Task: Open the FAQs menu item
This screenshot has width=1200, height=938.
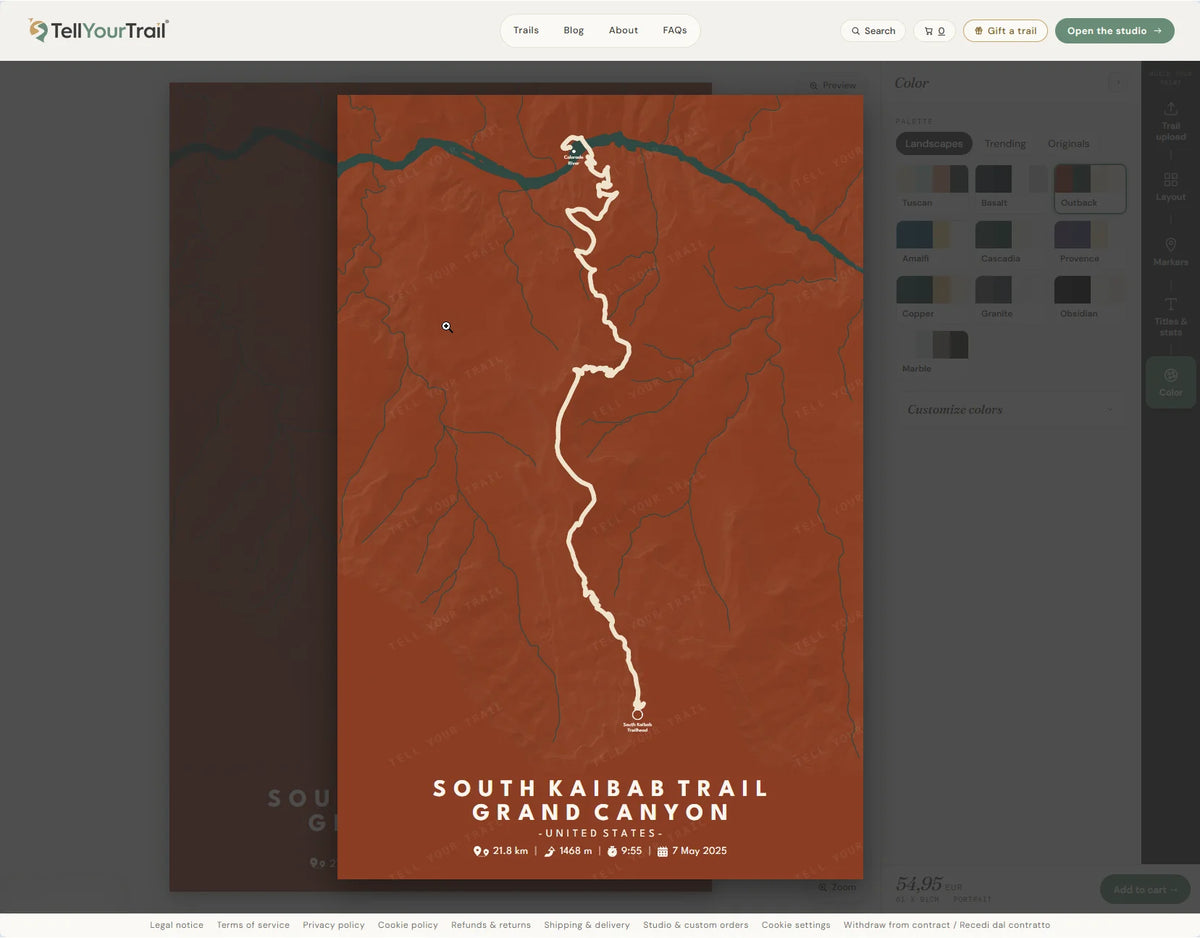Action: [x=675, y=30]
